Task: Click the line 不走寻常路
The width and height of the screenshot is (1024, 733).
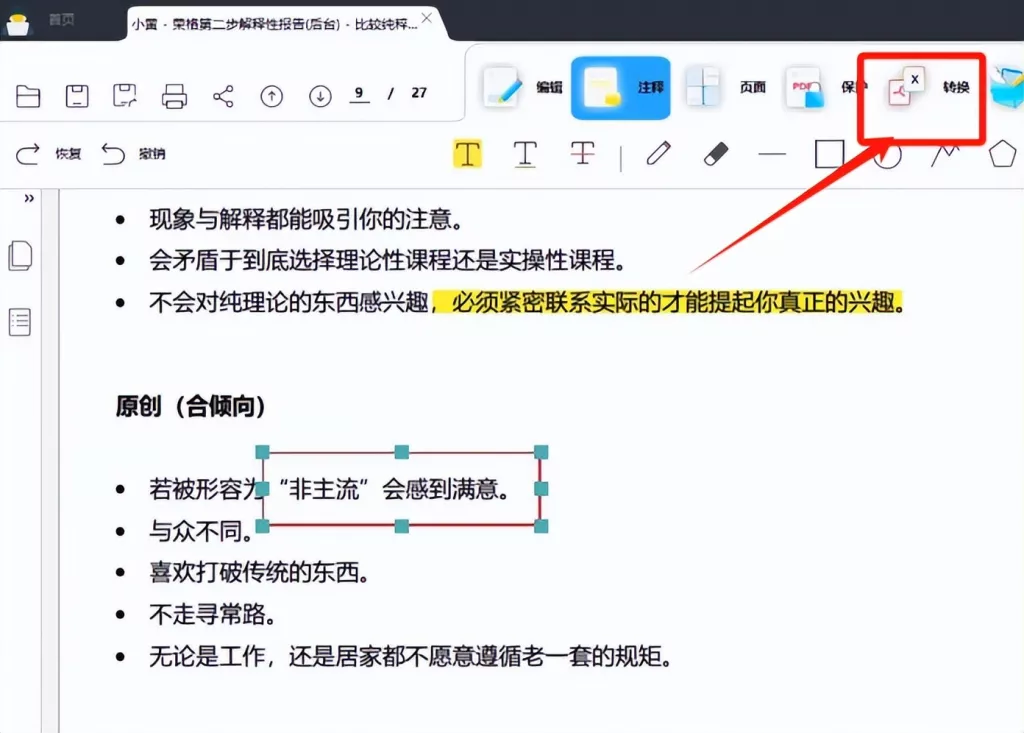Action: pyautogui.click(x=213, y=614)
